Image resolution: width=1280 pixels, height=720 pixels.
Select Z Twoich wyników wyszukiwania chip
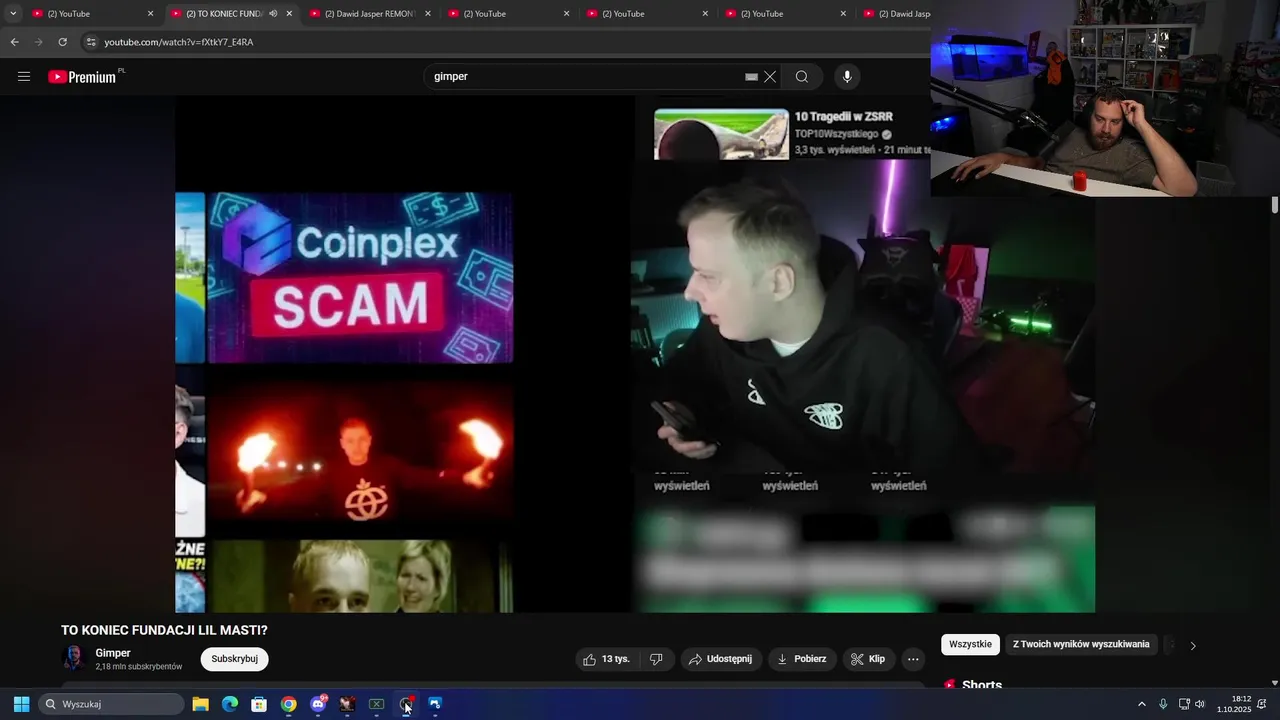[1081, 644]
